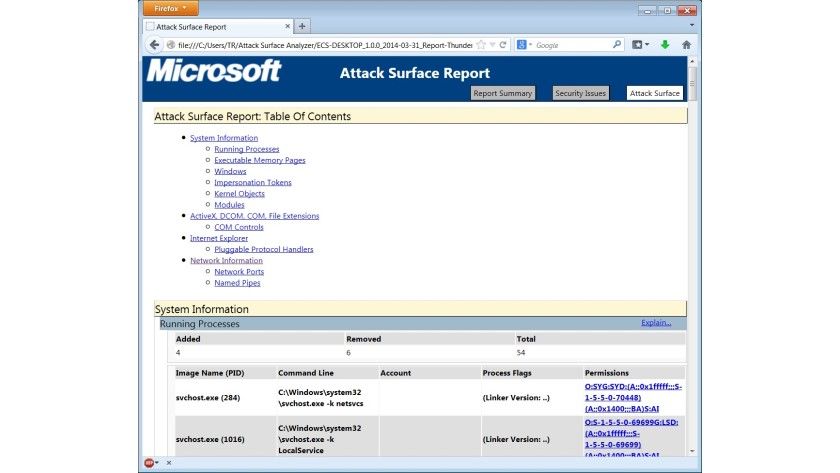The width and height of the screenshot is (840, 473).
Task: Select the Attack Surface tab
Action: point(655,93)
